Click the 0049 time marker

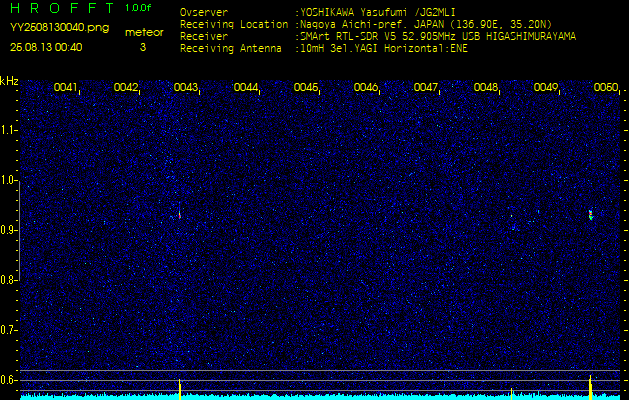click(545, 87)
